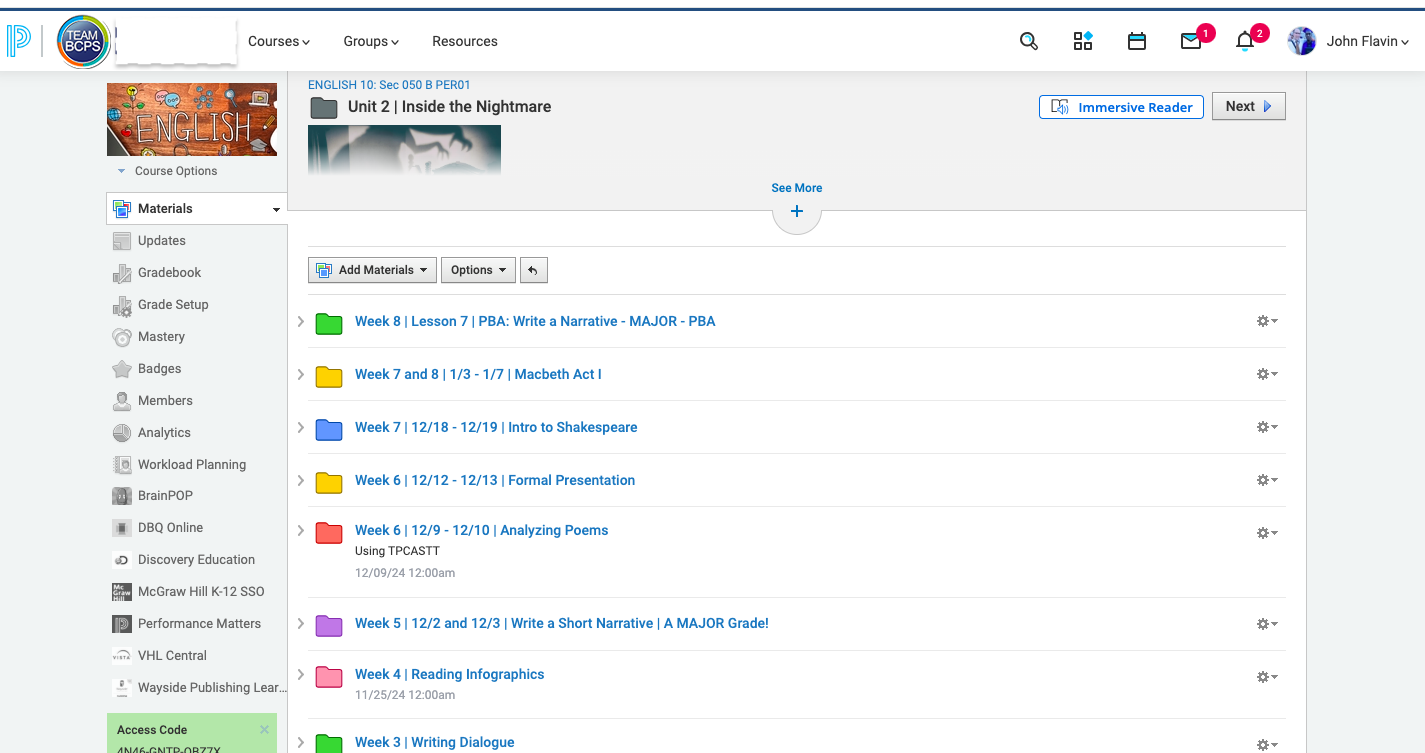The height and width of the screenshot is (753, 1425).
Task: Expand Course Options under the course image
Action: pyautogui.click(x=168, y=171)
